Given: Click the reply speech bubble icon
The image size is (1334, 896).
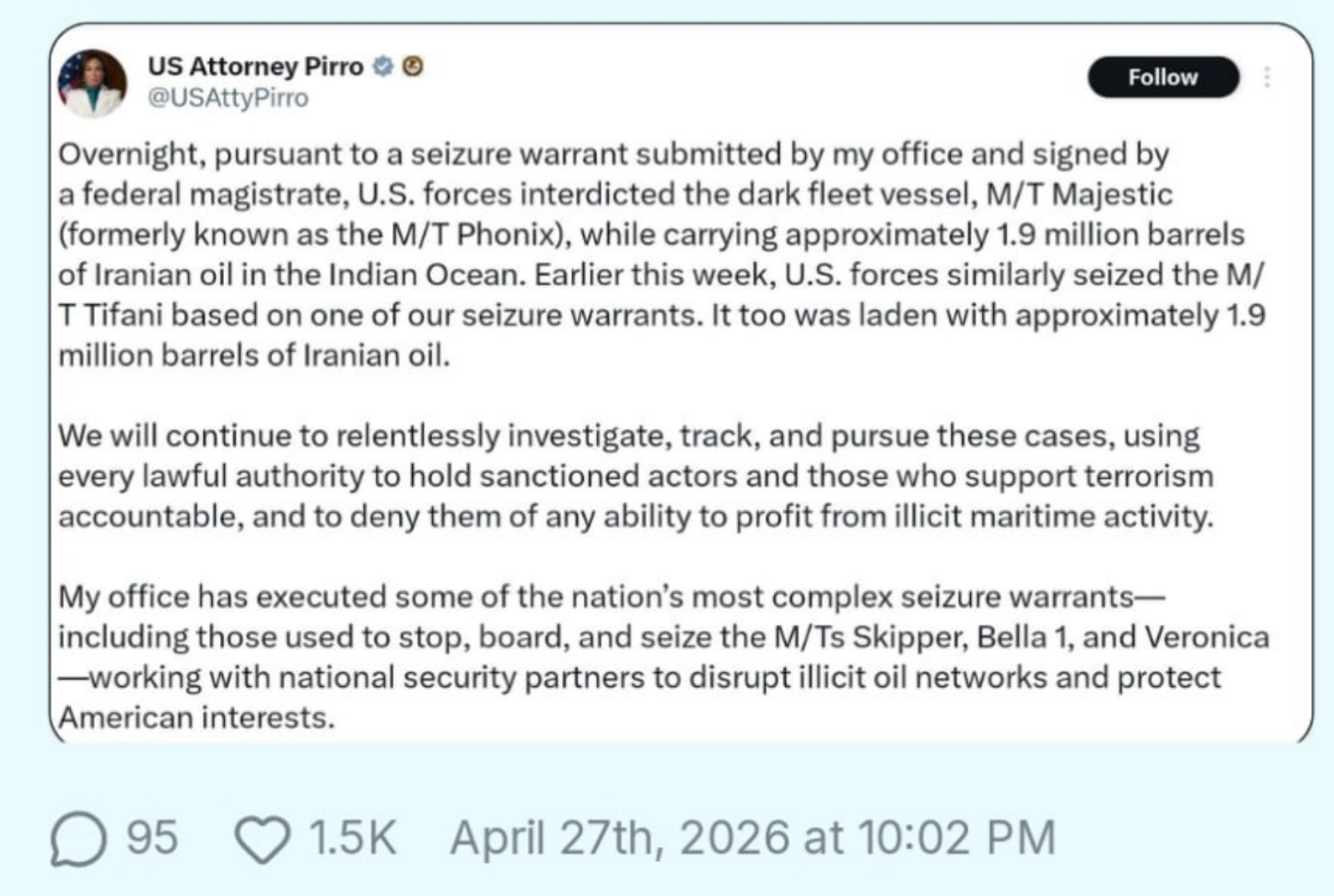Looking at the screenshot, I should tap(77, 838).
